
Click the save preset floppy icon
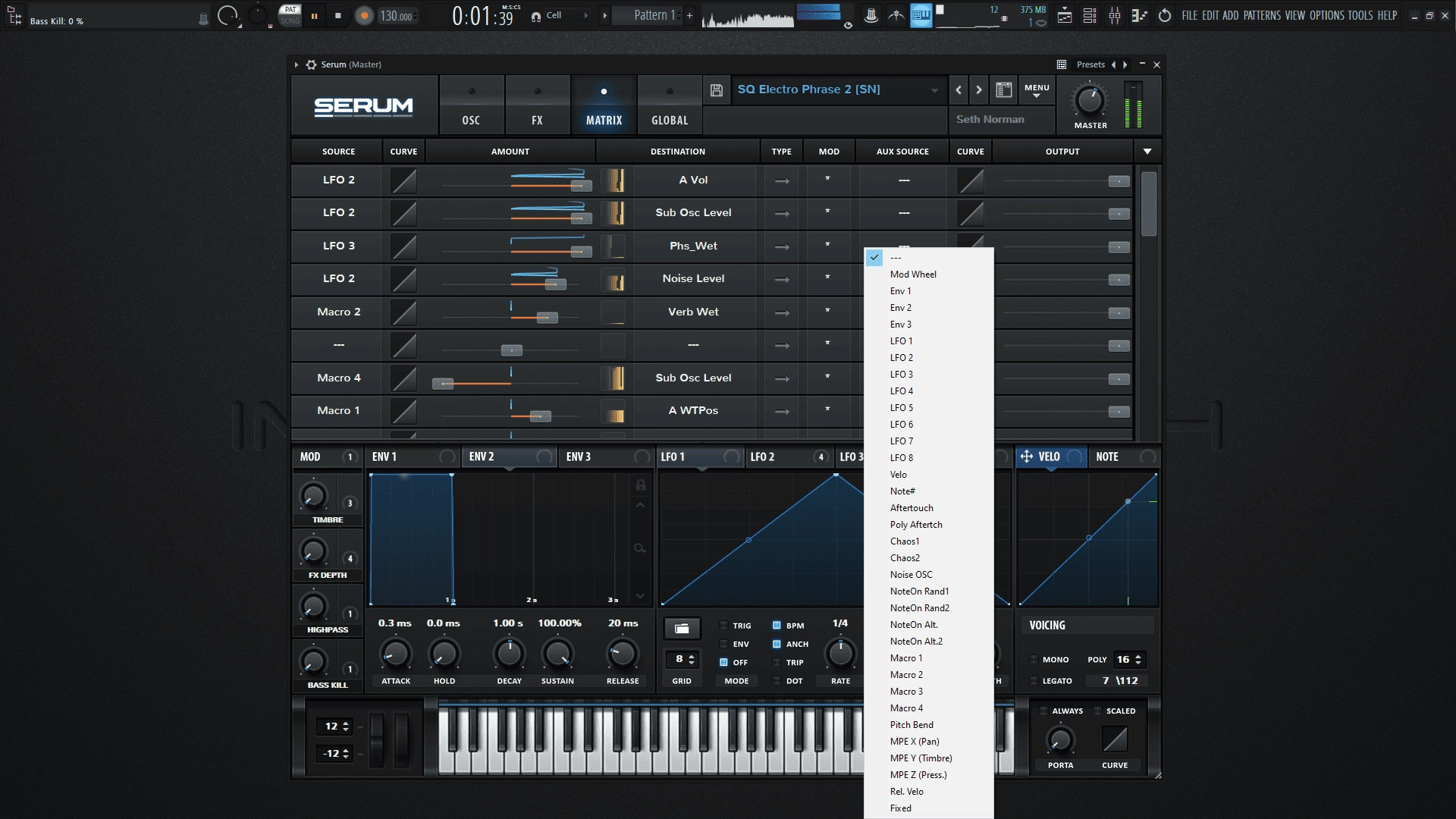point(716,90)
